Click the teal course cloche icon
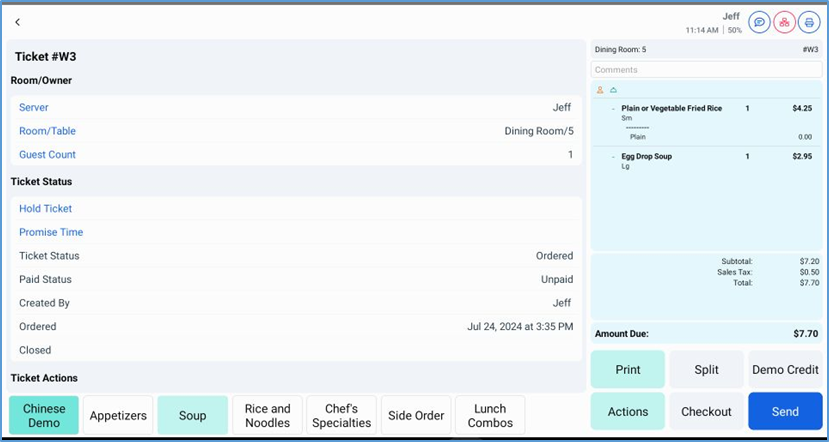 pos(613,90)
